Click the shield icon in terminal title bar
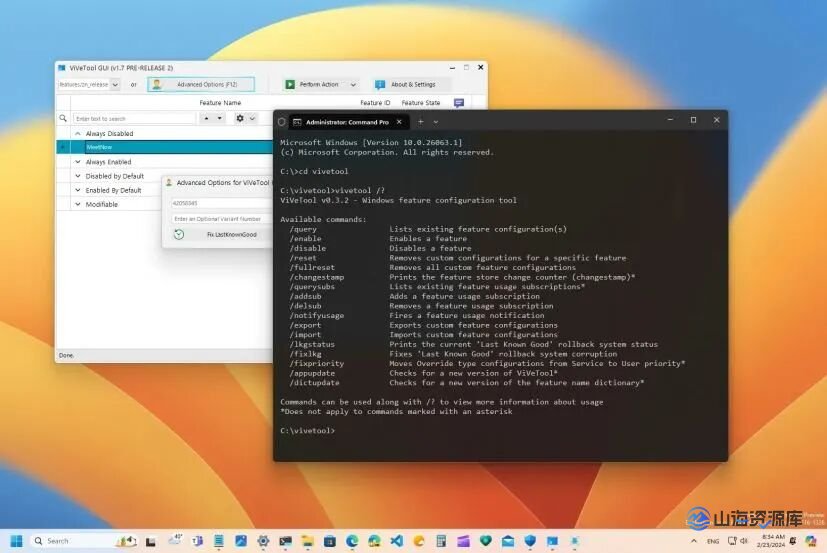 [x=282, y=121]
